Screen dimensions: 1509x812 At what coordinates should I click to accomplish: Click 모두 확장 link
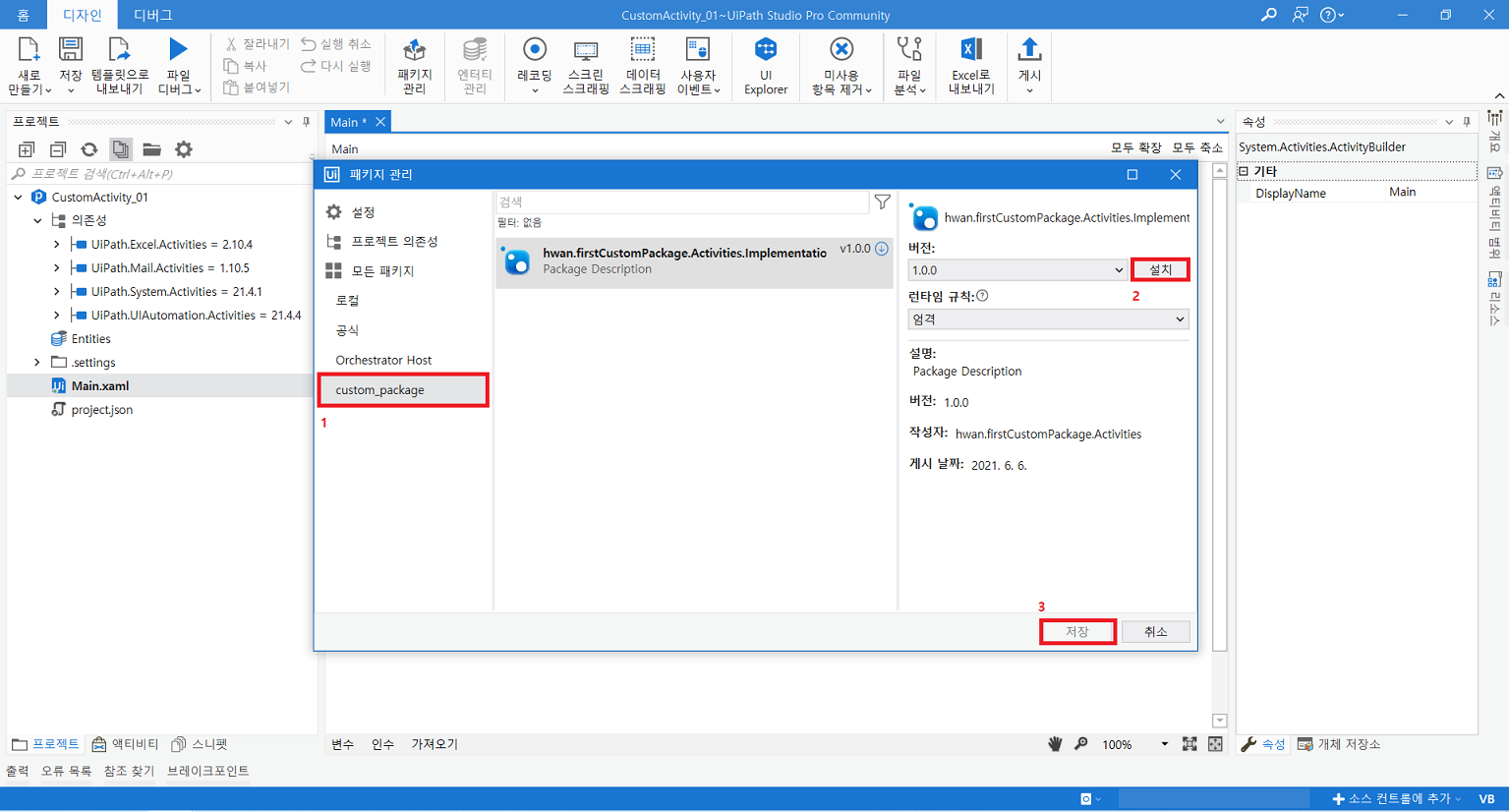coord(1135,147)
